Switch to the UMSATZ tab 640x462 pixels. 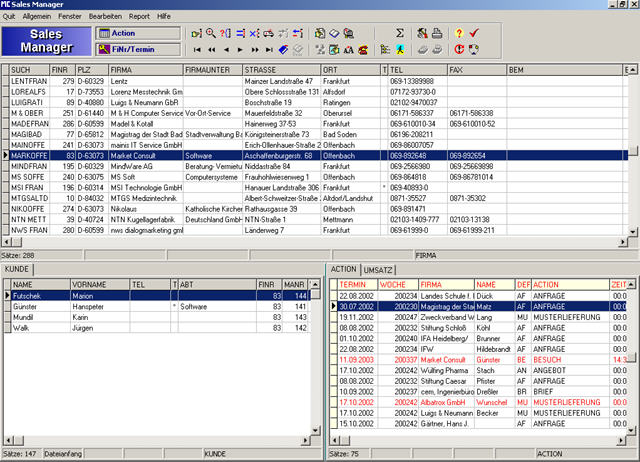pos(378,271)
